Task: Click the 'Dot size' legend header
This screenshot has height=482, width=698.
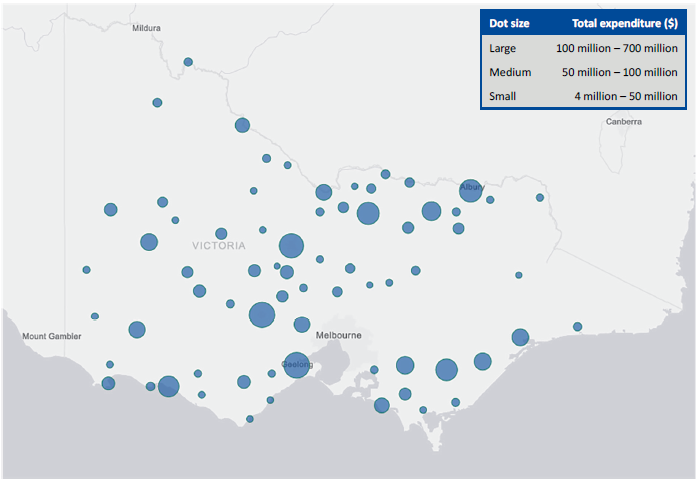Action: click(x=509, y=23)
